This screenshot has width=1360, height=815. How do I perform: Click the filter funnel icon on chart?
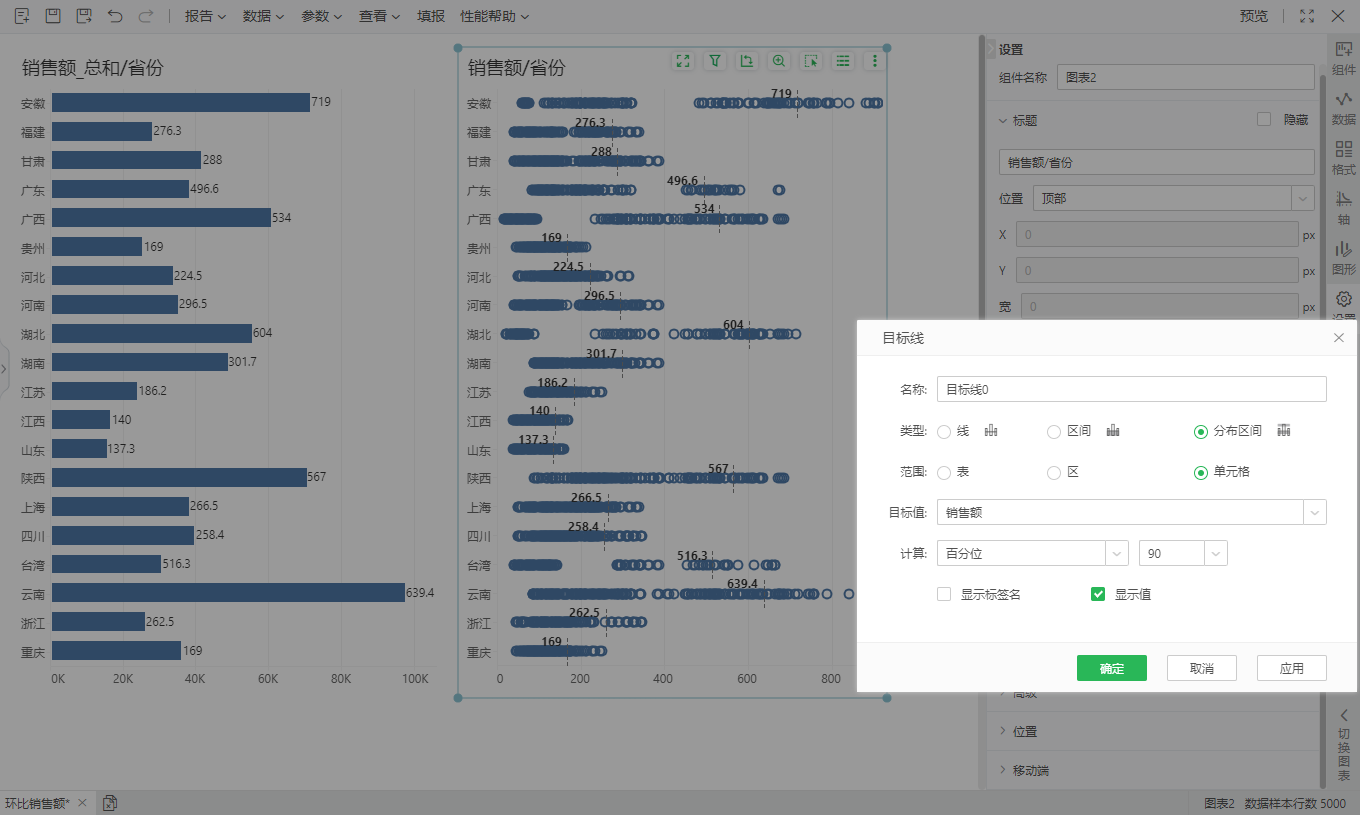click(715, 61)
